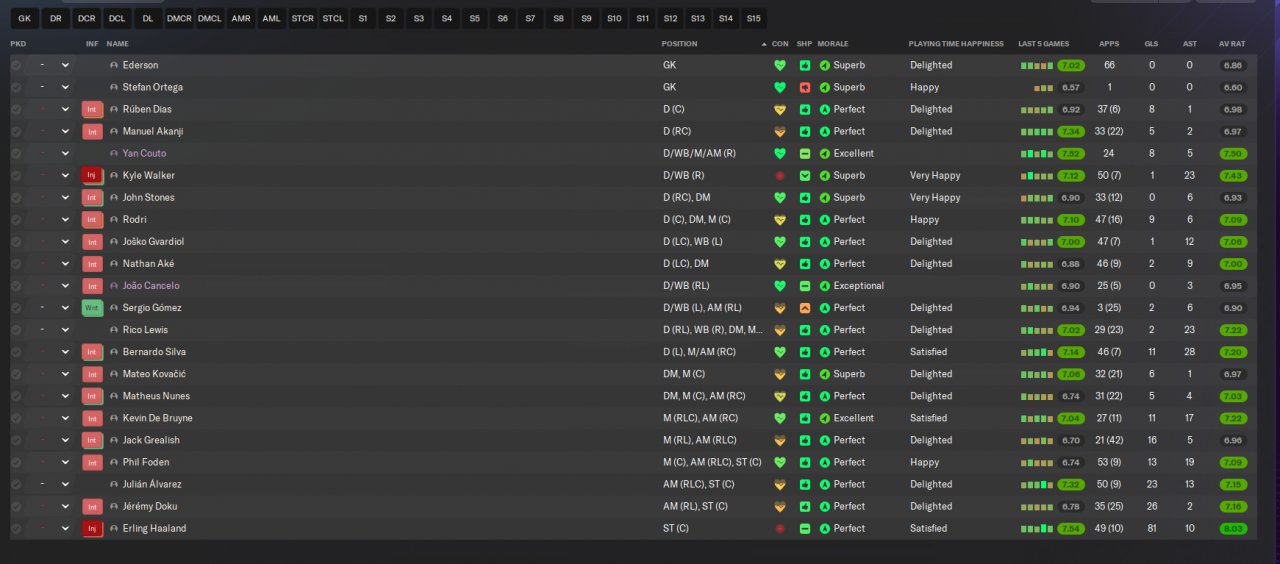Sort by the AV RAT column header
This screenshot has height=564, width=1280.
click(1232, 44)
